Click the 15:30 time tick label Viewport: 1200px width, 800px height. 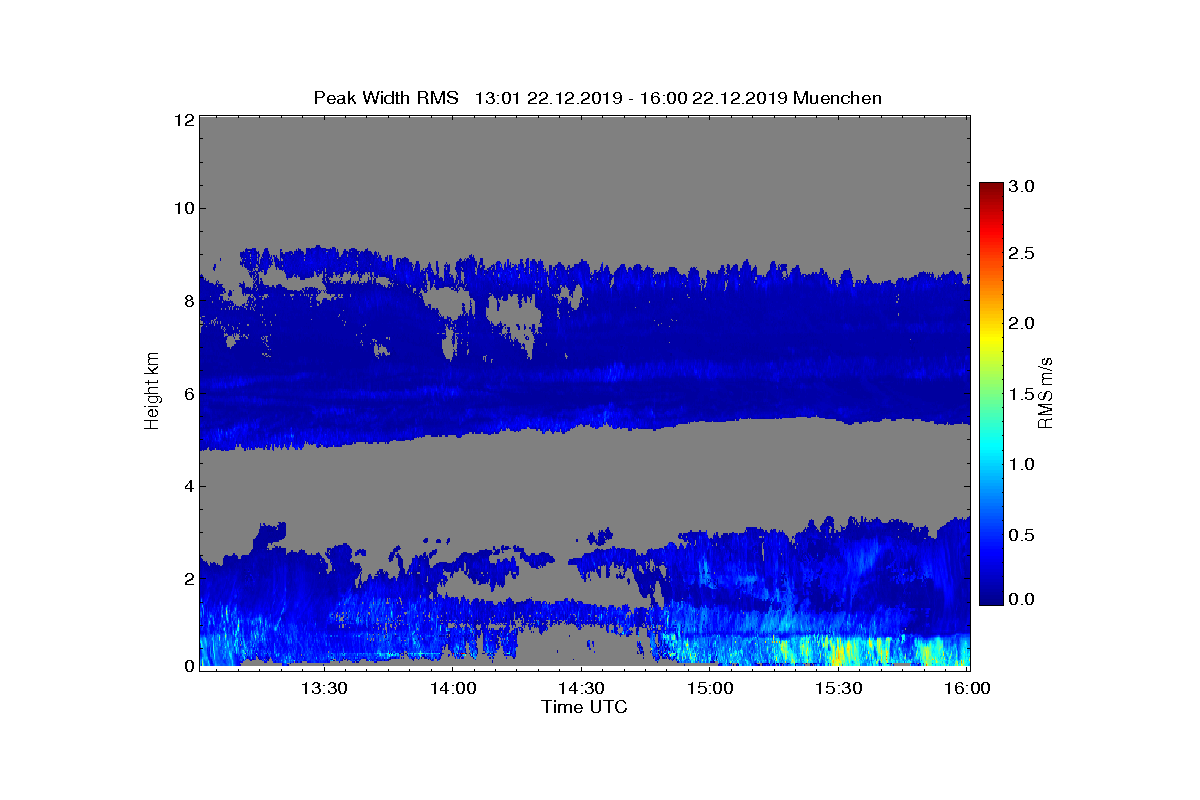(839, 688)
